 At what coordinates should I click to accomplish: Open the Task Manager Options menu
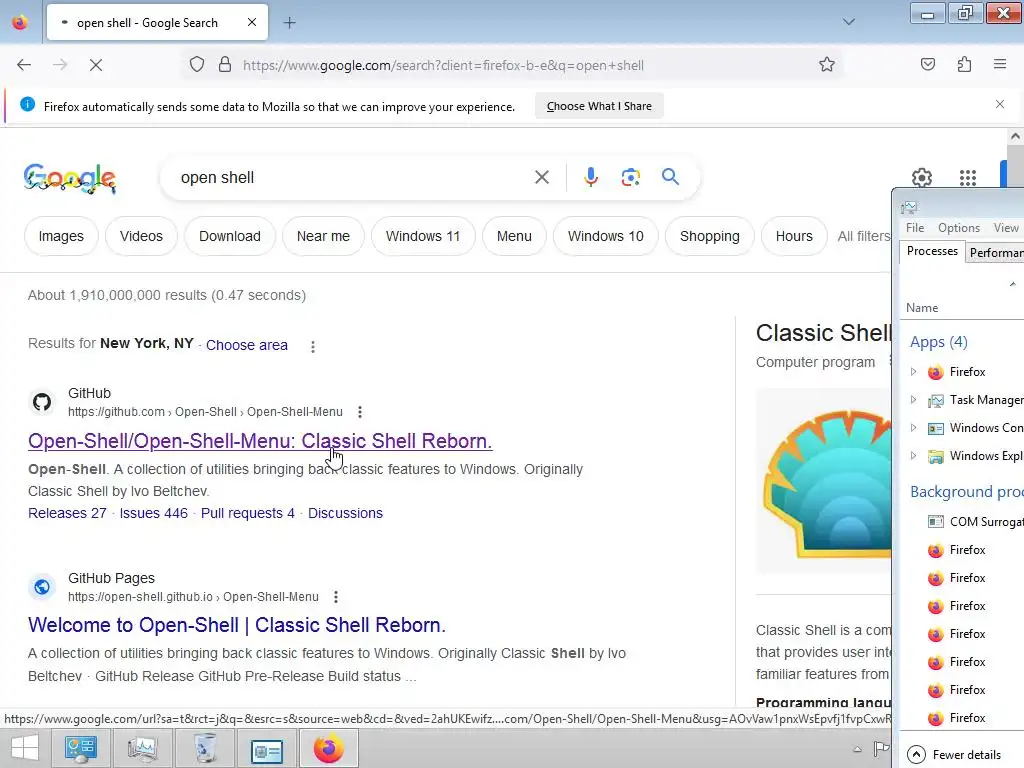point(959,228)
